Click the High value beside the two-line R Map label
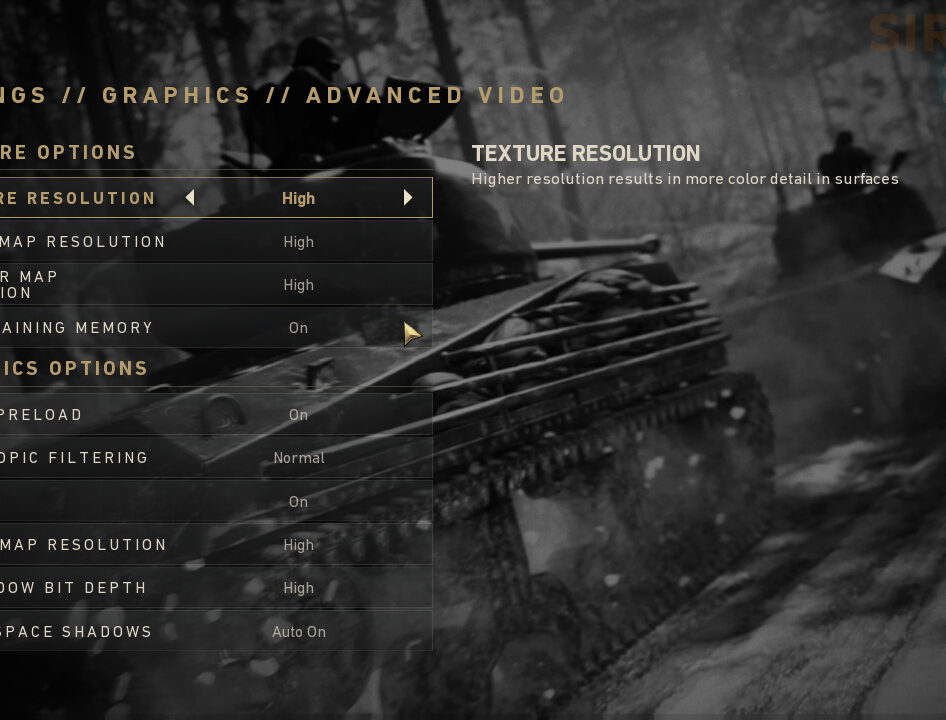The width and height of the screenshot is (946, 720). pos(299,285)
